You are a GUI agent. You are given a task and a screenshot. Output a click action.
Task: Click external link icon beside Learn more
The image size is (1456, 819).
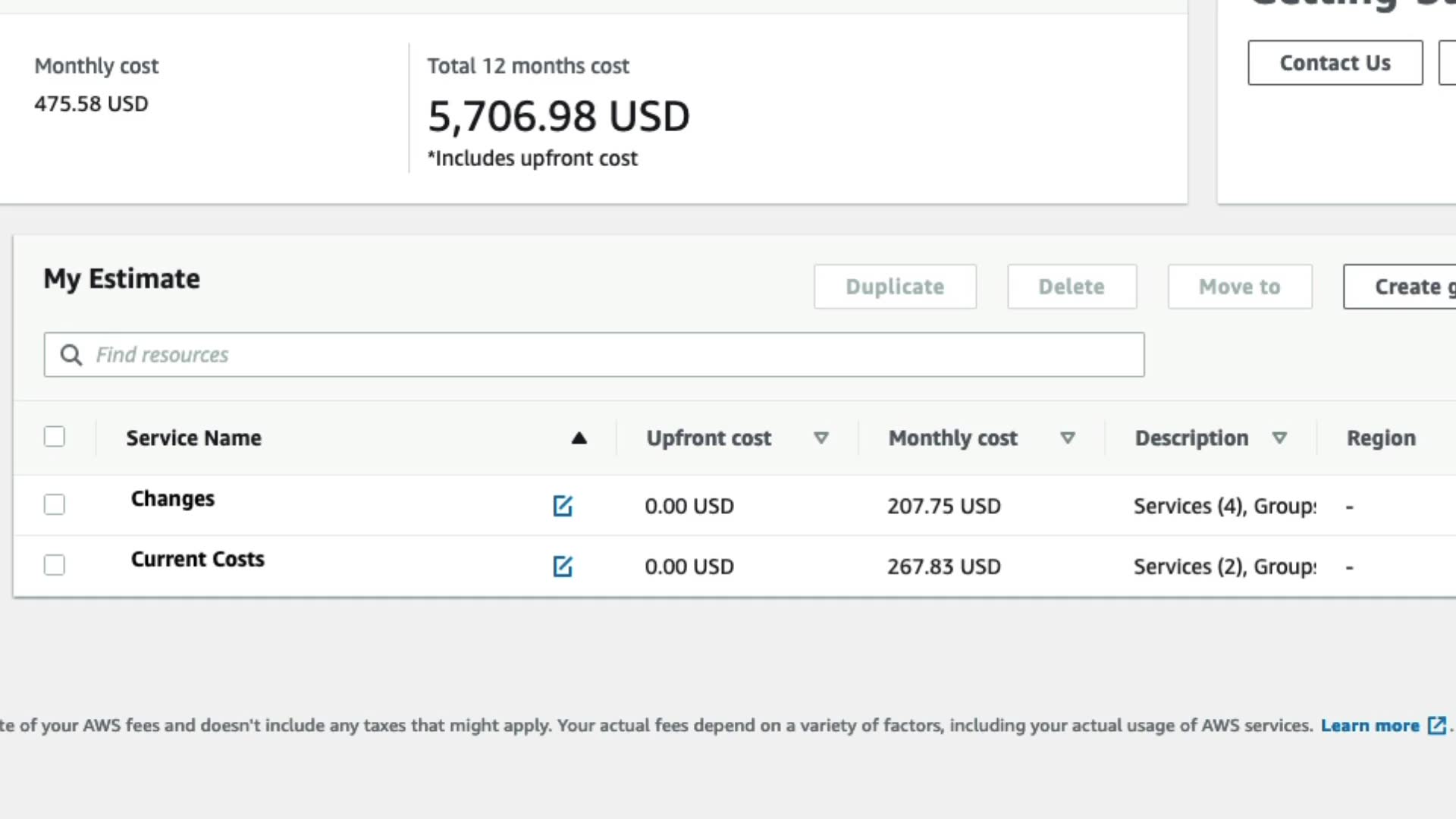1436,726
